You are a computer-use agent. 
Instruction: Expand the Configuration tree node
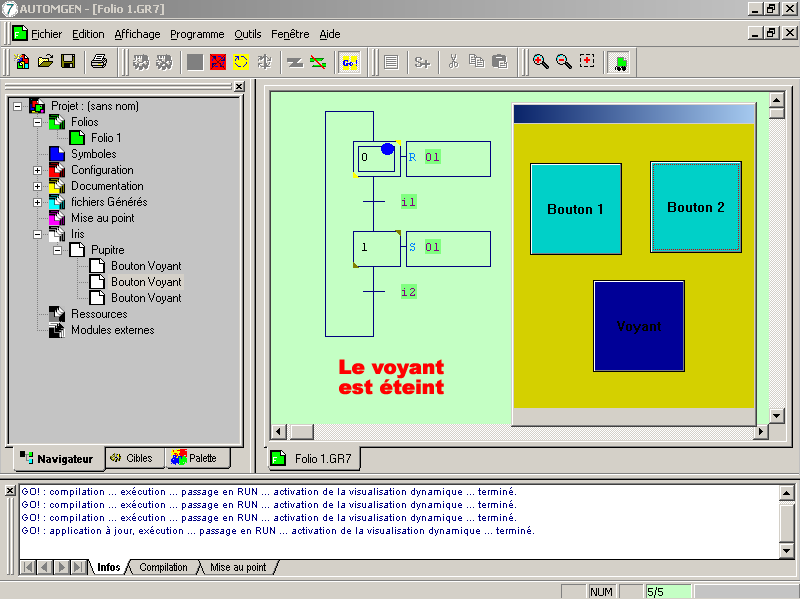(38, 170)
